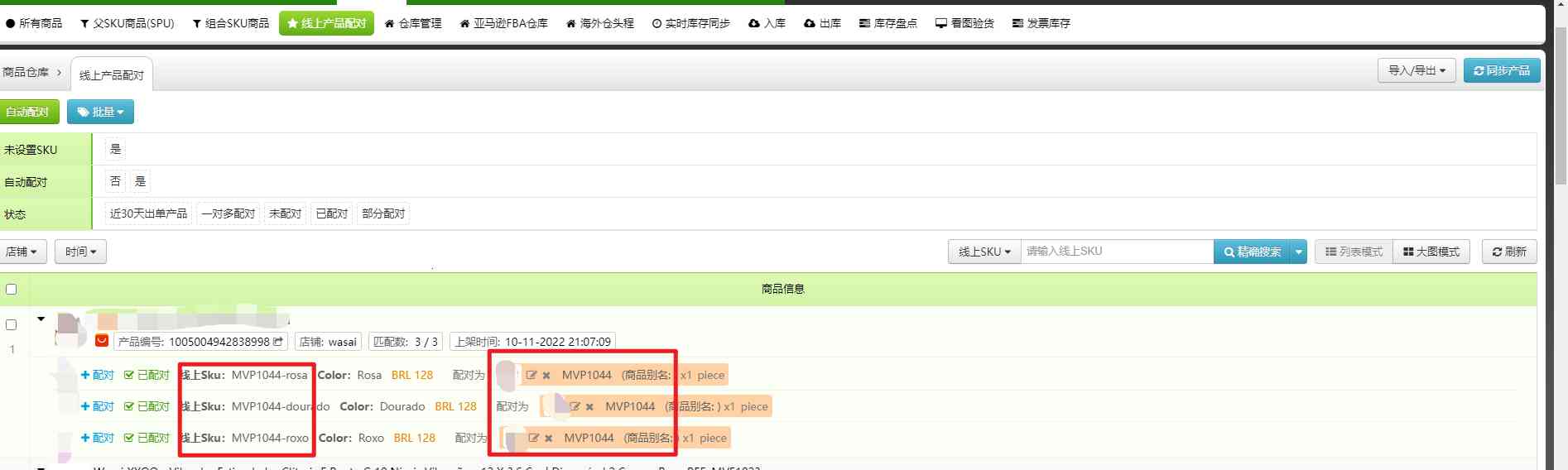Open 看图验货 navigation item
The height and width of the screenshot is (470, 1568).
pos(965,23)
